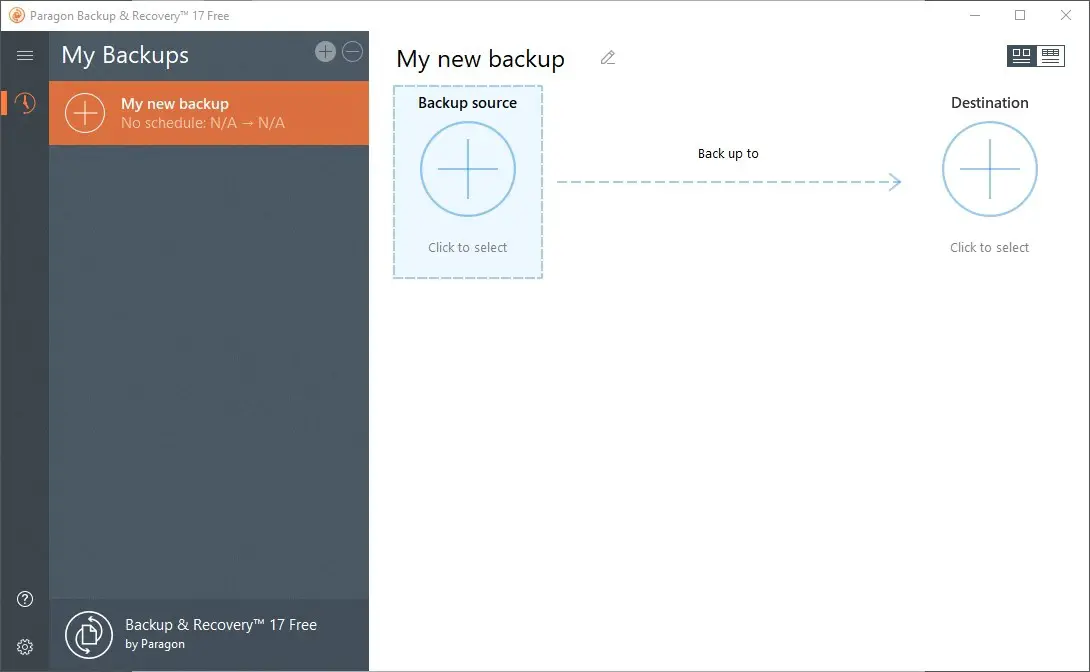Screen dimensions: 1090x672
Task: Remove backup with the minus icon
Action: coord(352,52)
